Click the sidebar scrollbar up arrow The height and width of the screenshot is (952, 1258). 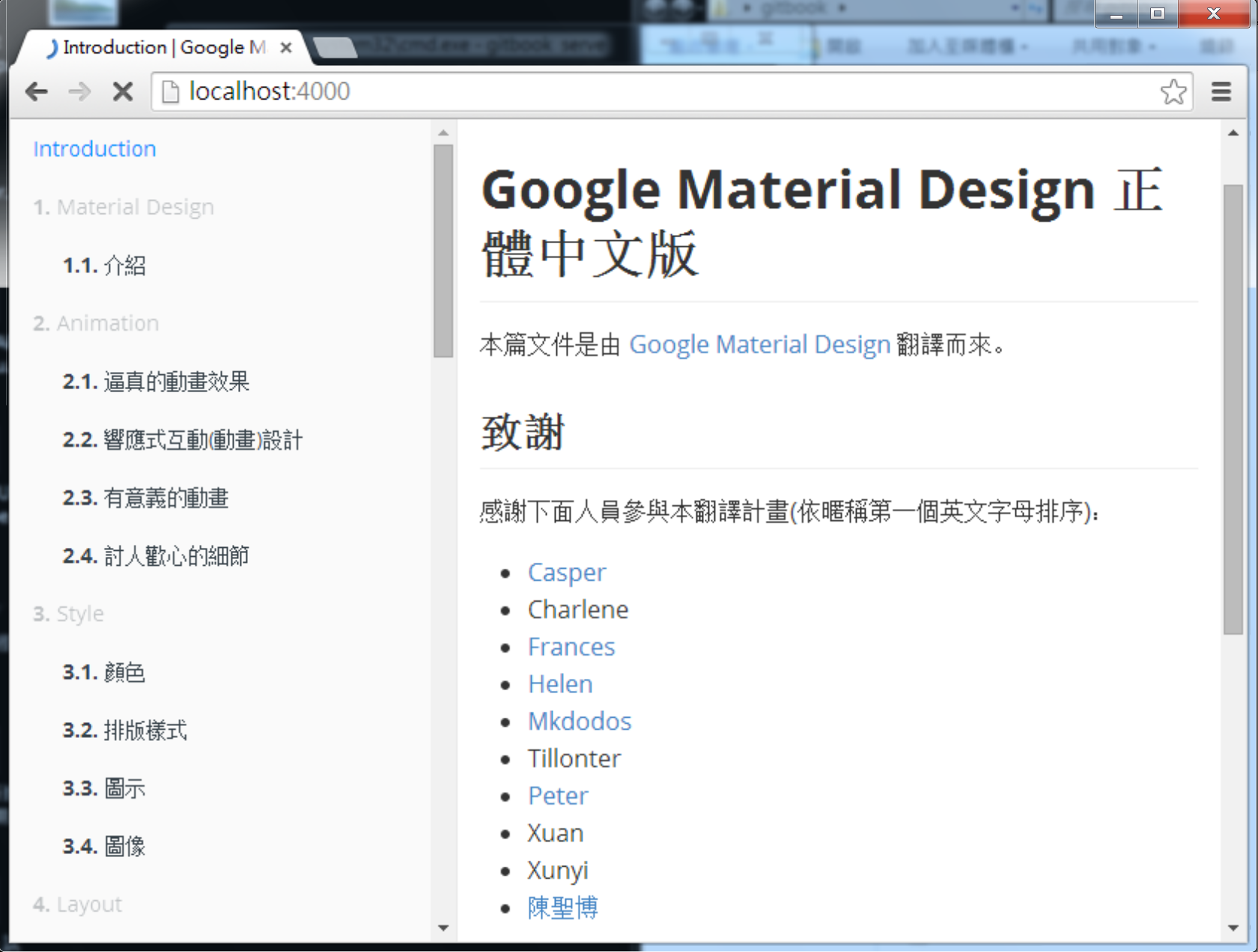(x=443, y=132)
